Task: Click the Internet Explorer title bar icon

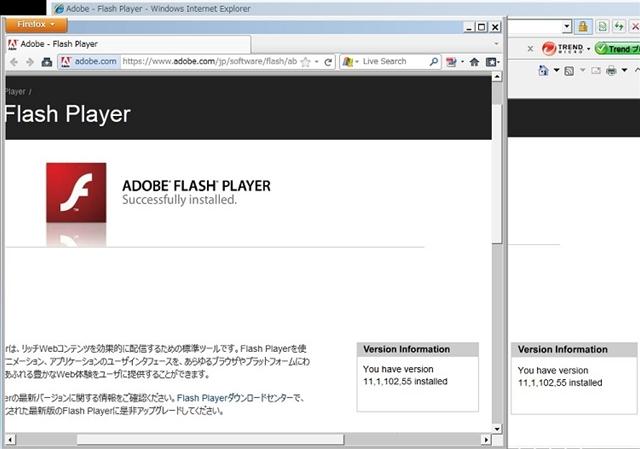Action: point(59,9)
